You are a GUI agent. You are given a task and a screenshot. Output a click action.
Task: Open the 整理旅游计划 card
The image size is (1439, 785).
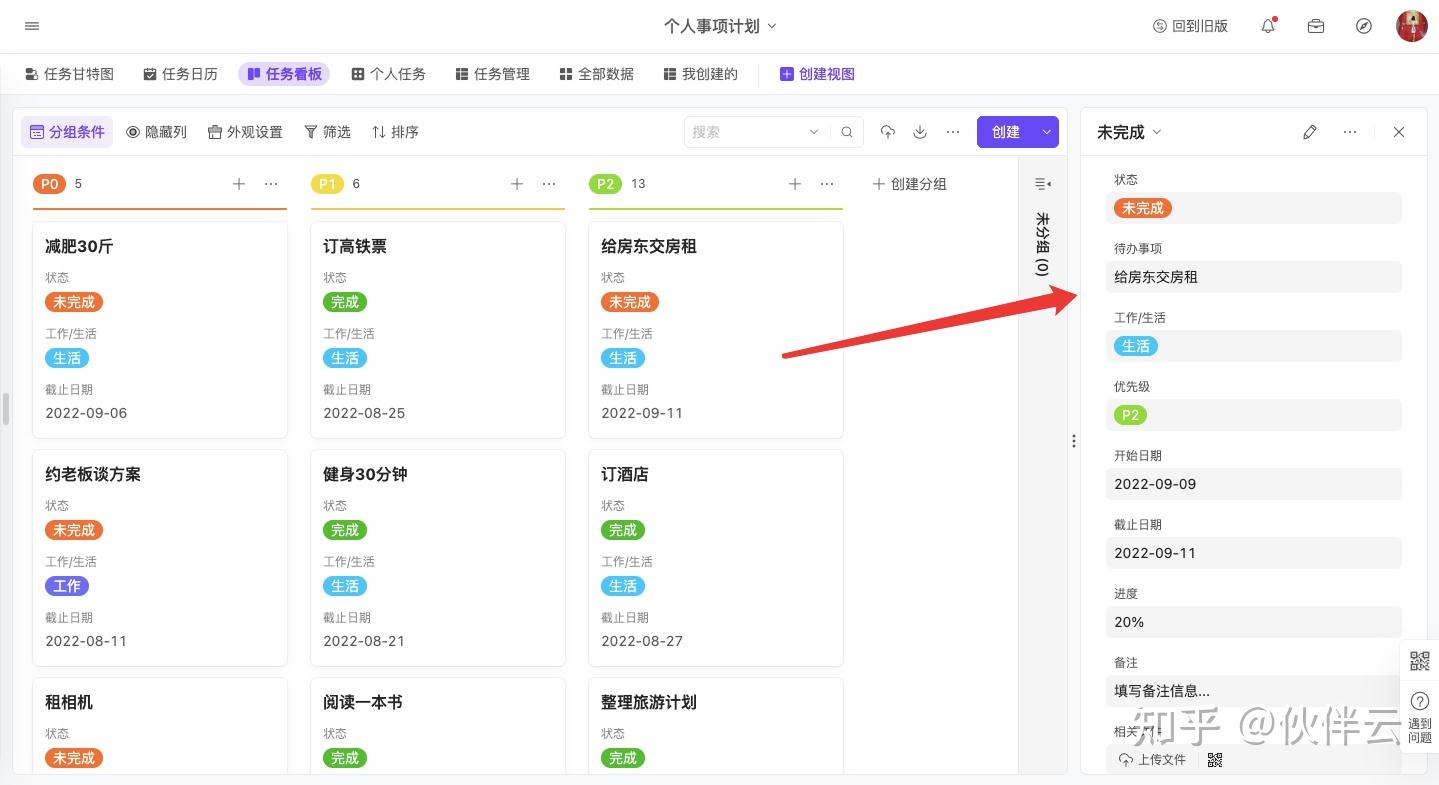pyautogui.click(x=716, y=725)
